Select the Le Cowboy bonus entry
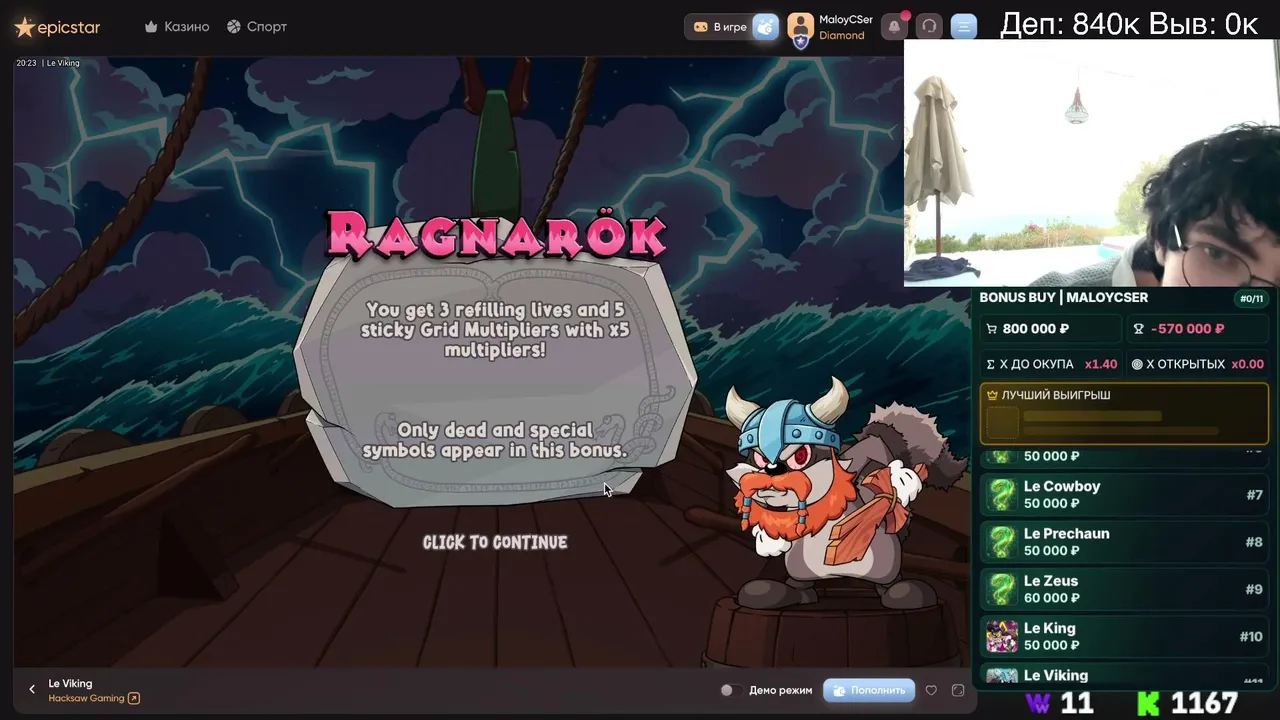This screenshot has height=720, width=1280. [1124, 494]
